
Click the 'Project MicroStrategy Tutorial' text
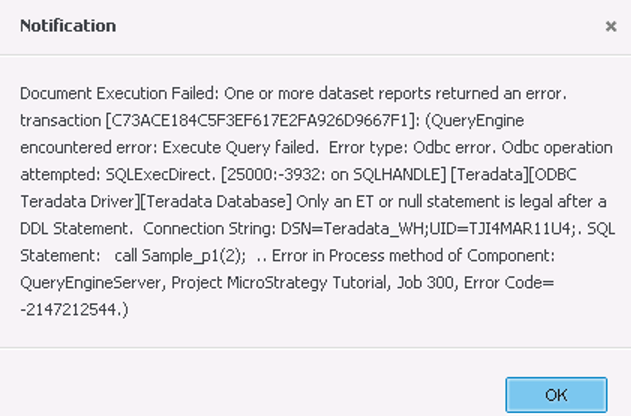(280, 283)
